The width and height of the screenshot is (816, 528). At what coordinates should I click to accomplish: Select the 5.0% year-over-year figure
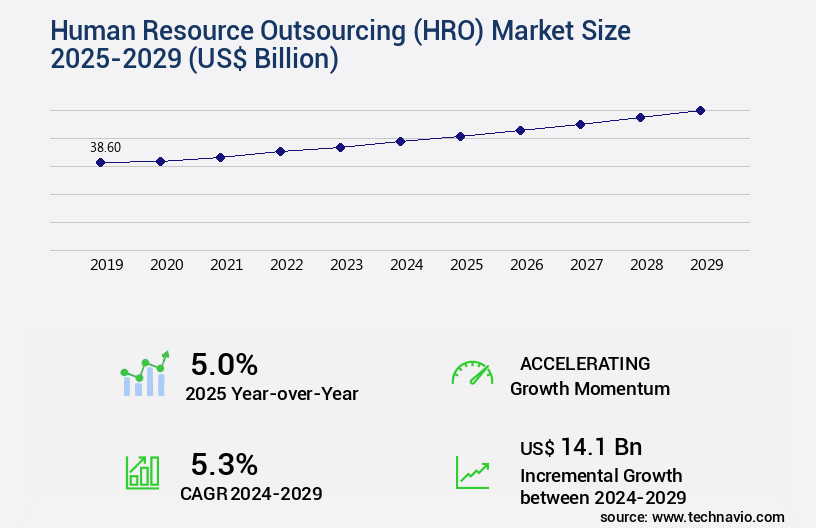[224, 364]
